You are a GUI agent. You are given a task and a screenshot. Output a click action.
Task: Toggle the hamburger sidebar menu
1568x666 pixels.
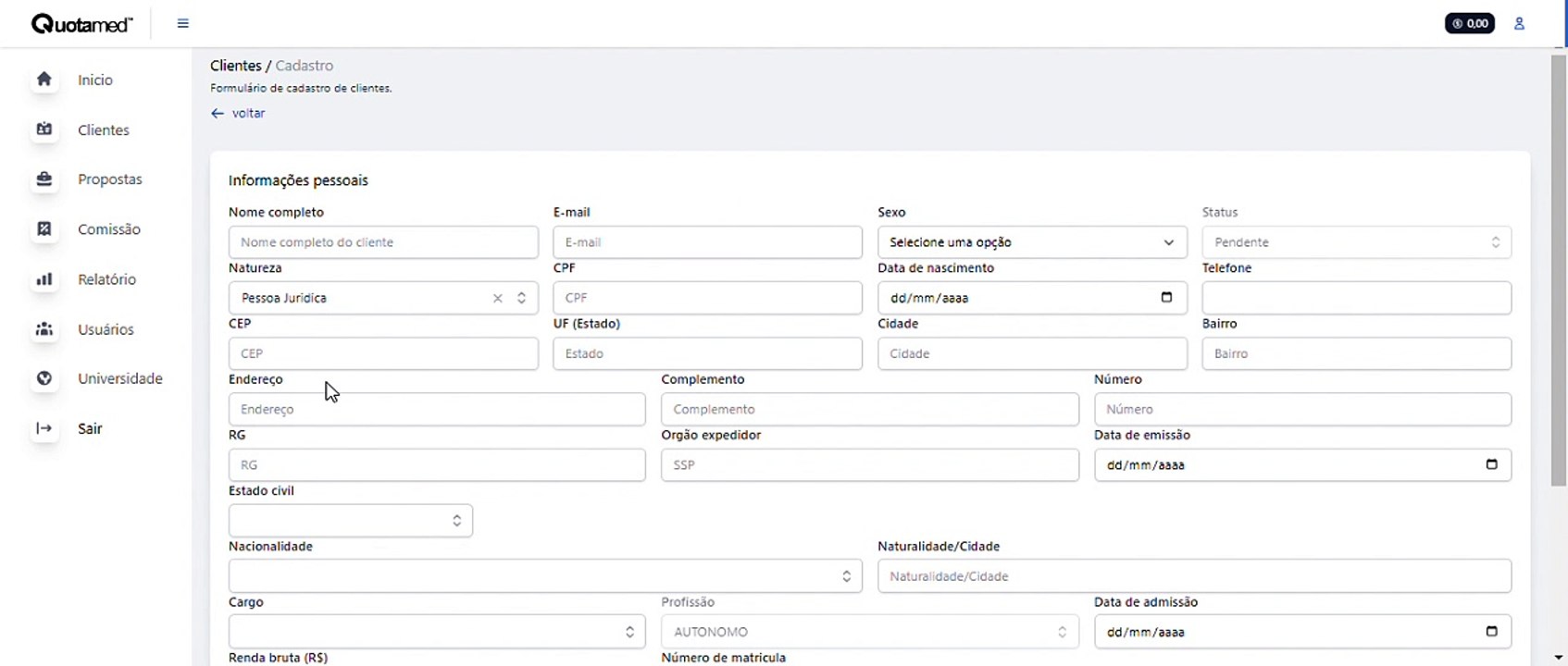point(183,24)
